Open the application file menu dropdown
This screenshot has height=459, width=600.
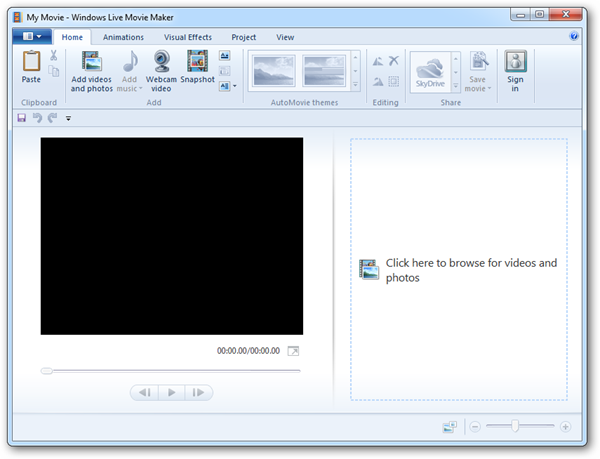pyautogui.click(x=28, y=37)
